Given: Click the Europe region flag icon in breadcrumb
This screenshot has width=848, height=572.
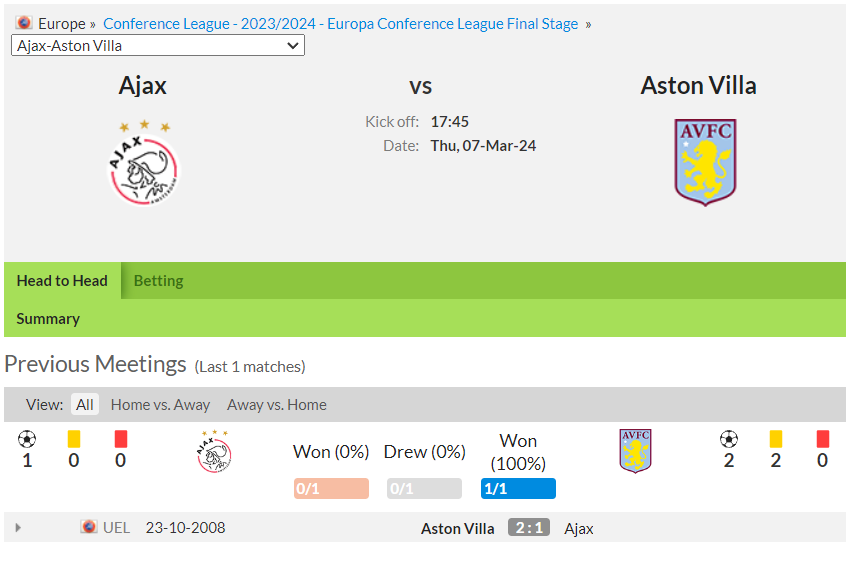Looking at the screenshot, I should (x=24, y=23).
